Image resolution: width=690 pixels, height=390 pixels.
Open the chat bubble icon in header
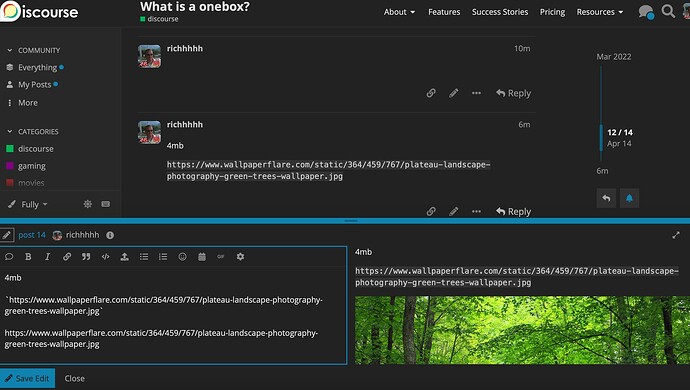[646, 11]
